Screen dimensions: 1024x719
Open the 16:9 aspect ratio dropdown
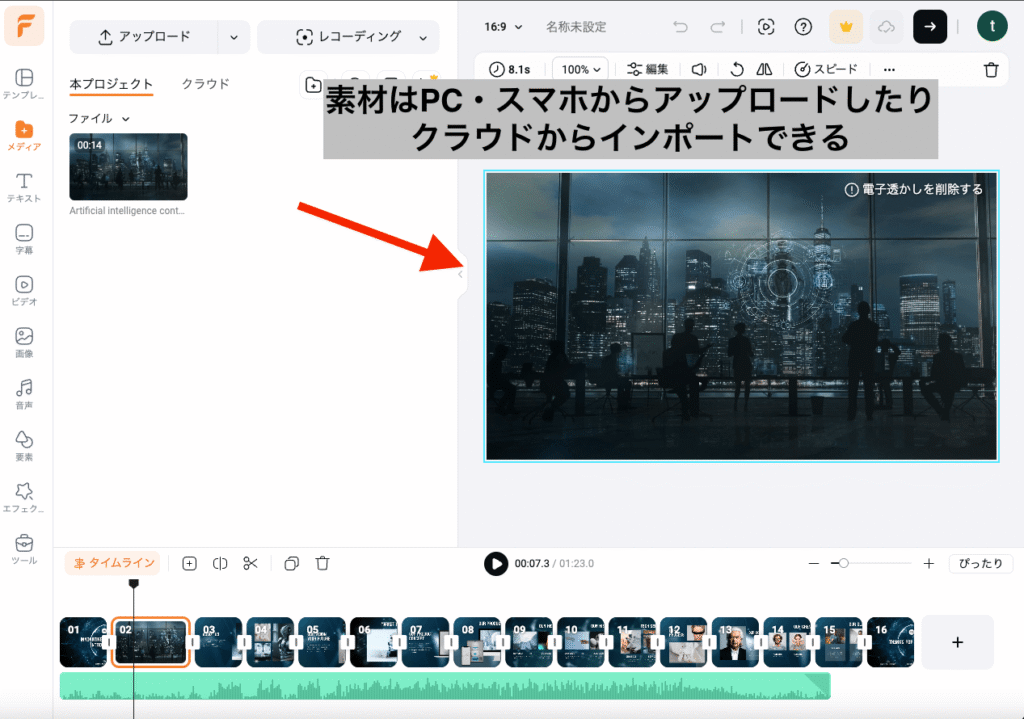pos(504,27)
